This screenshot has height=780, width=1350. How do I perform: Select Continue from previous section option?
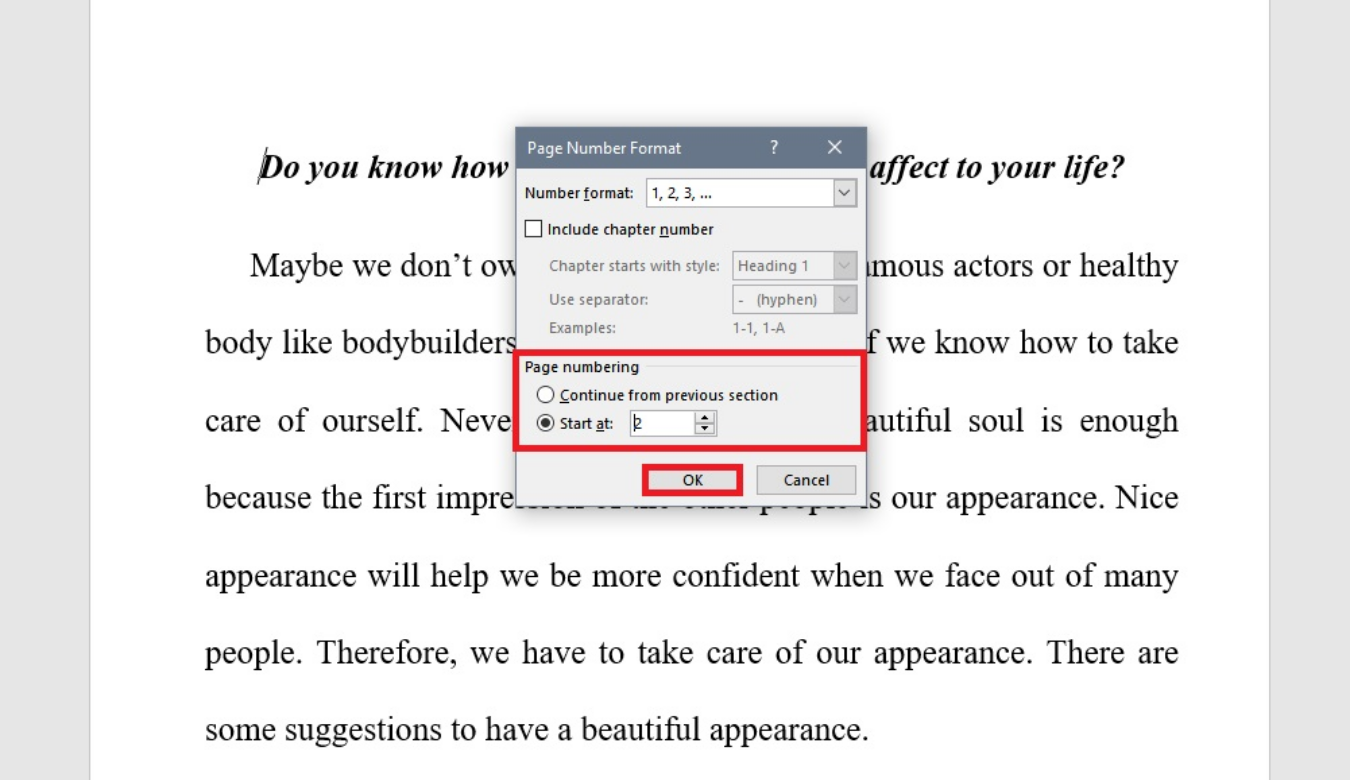pos(545,395)
